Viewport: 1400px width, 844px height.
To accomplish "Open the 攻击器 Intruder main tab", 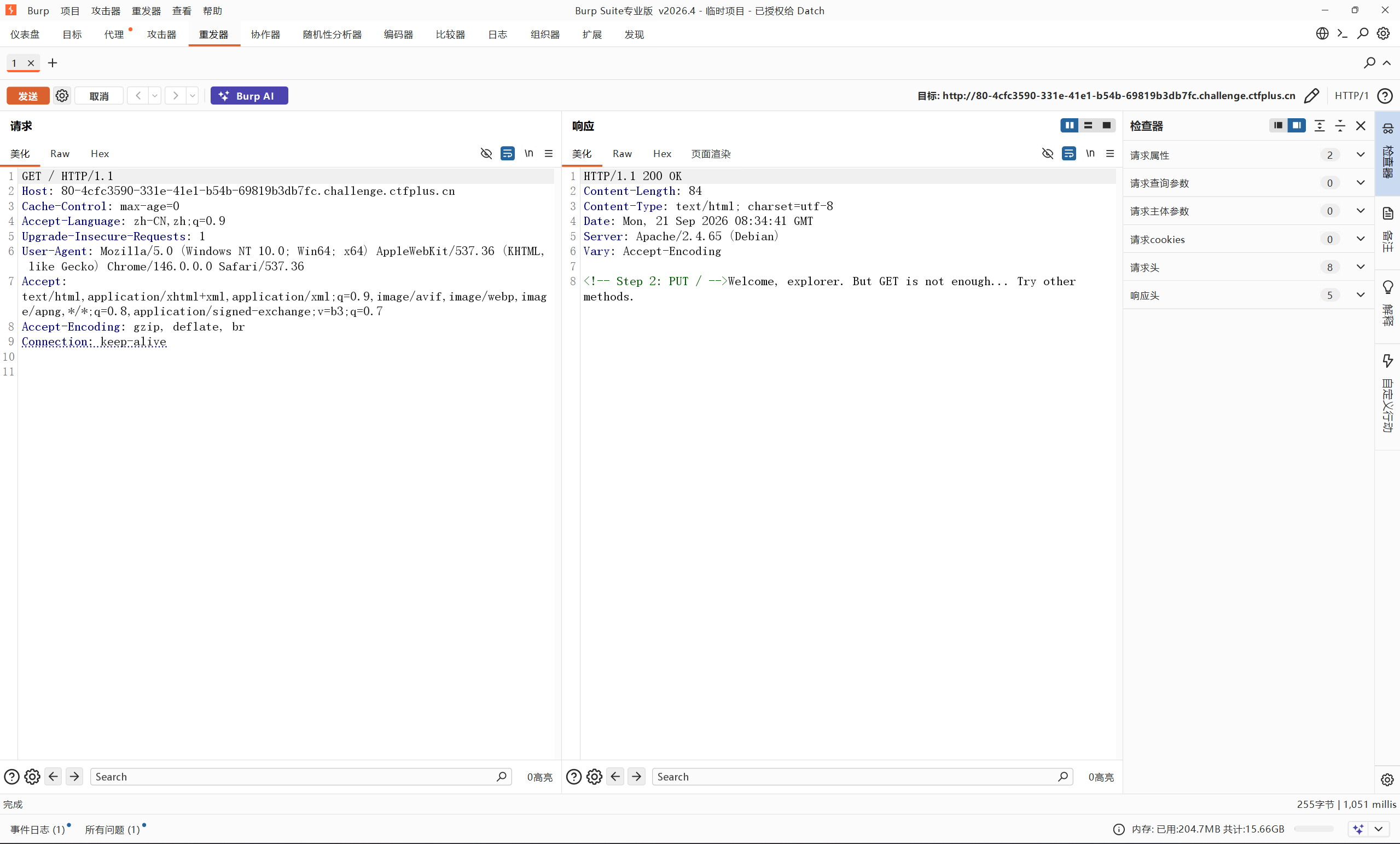I will coord(161,34).
